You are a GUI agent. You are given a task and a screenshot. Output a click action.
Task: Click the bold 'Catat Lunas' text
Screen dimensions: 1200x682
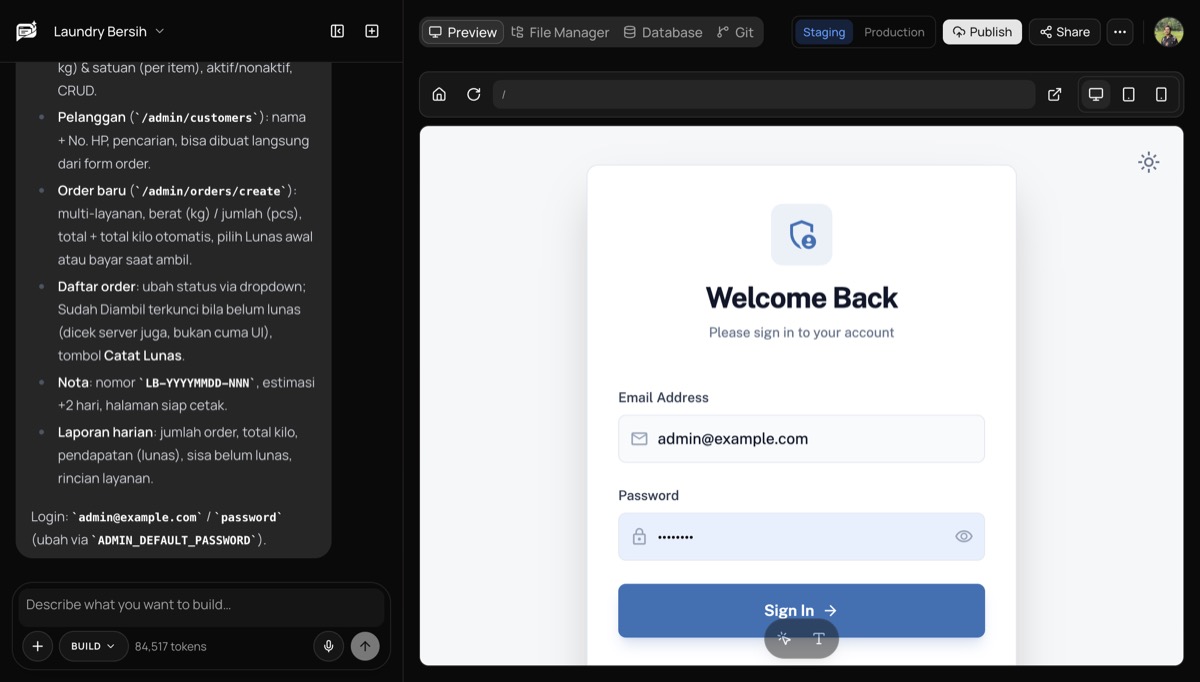(143, 356)
